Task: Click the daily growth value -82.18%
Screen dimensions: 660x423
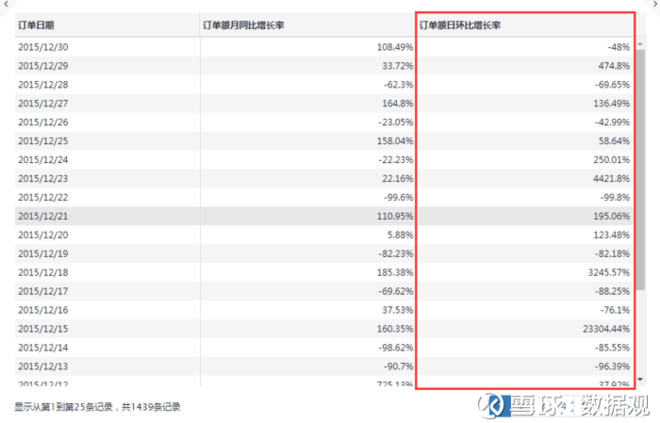Action: [x=612, y=254]
